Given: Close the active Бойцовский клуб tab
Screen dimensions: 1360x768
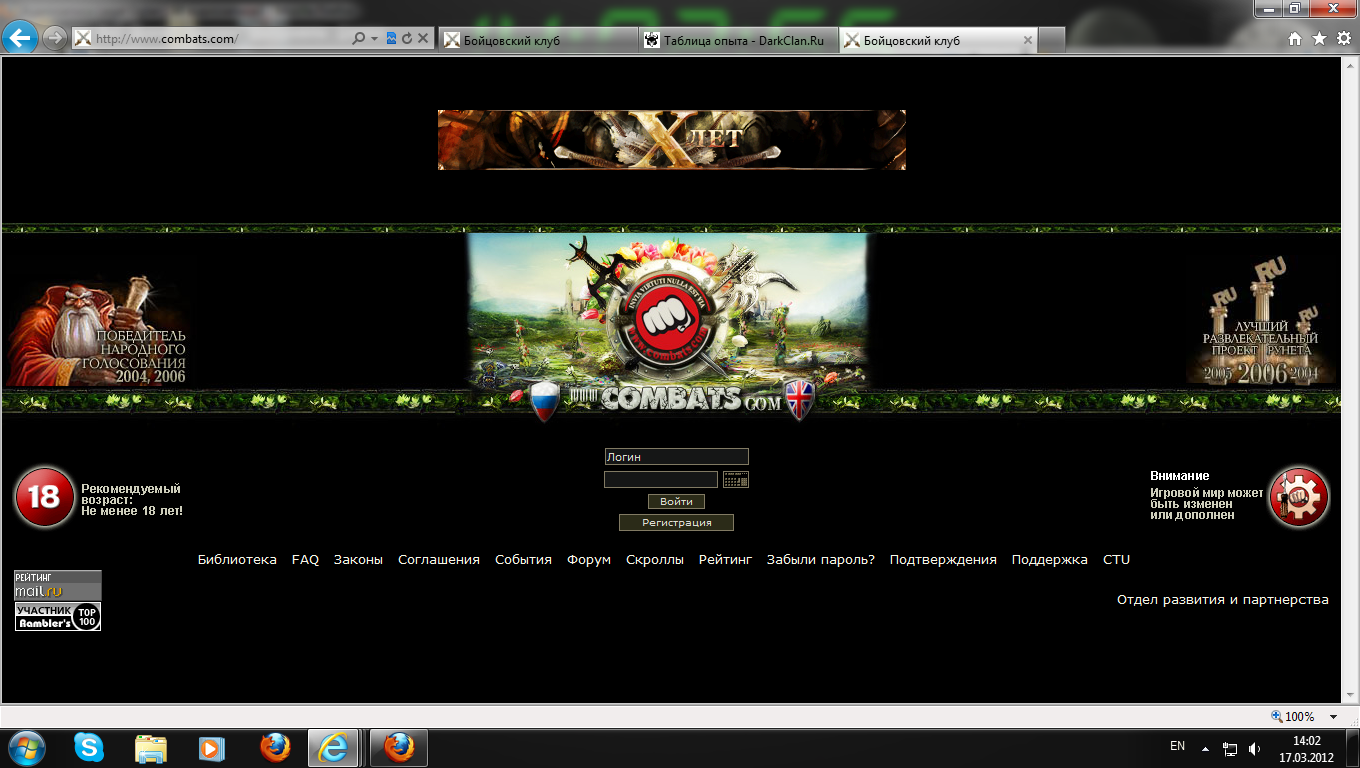Looking at the screenshot, I should (1028, 40).
